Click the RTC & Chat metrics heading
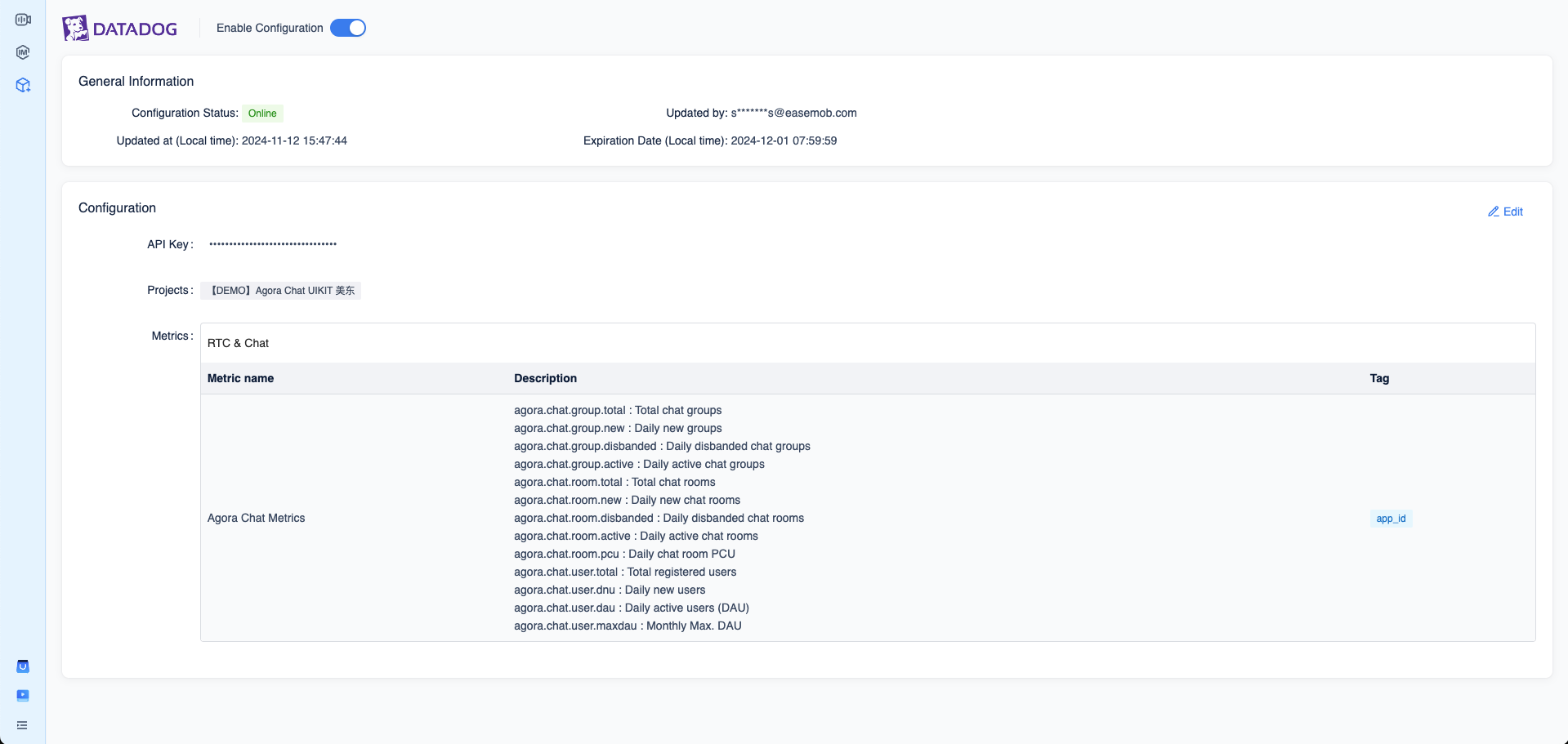The height and width of the screenshot is (744, 1568). [x=238, y=343]
